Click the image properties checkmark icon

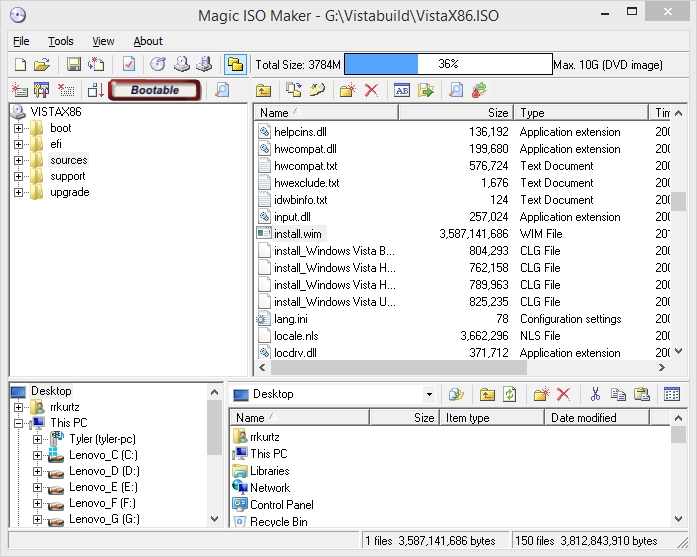click(129, 64)
